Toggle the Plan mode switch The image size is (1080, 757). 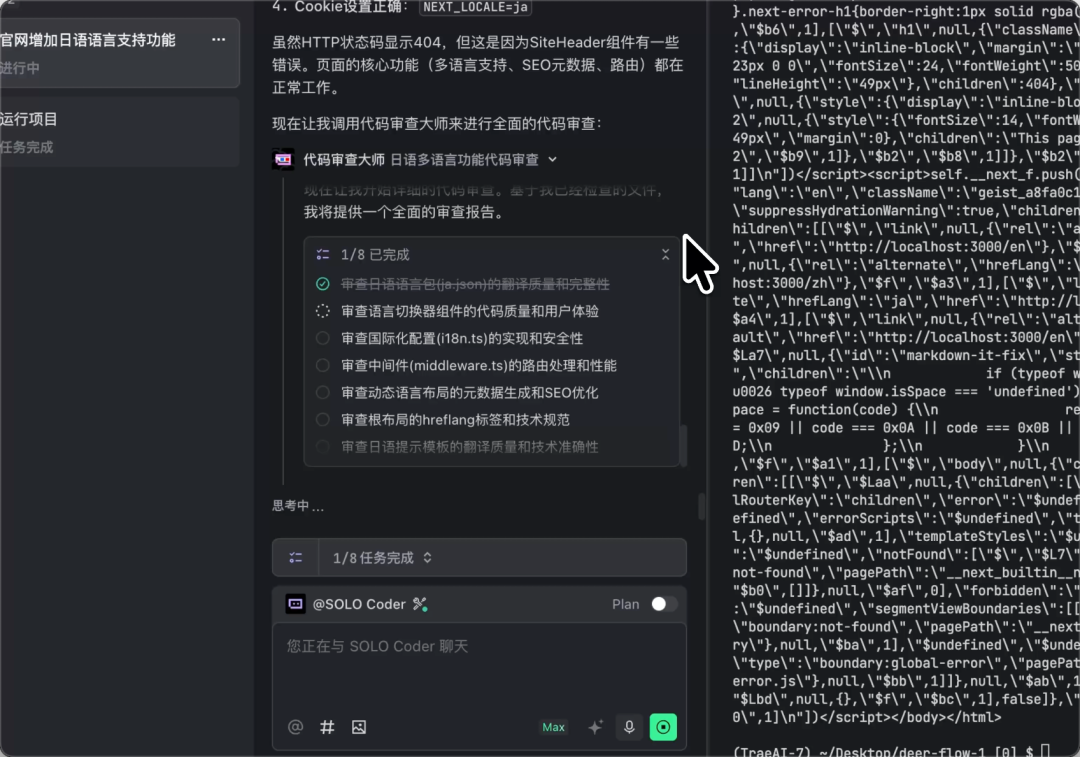664,604
